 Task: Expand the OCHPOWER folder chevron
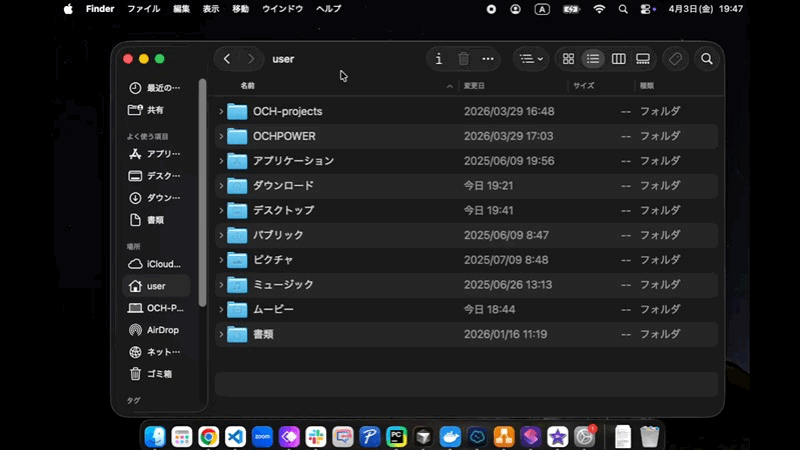(x=221, y=136)
